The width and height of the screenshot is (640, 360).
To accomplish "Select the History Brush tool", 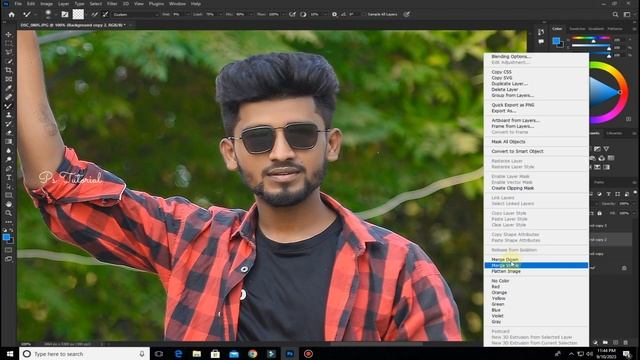I will [9, 124].
